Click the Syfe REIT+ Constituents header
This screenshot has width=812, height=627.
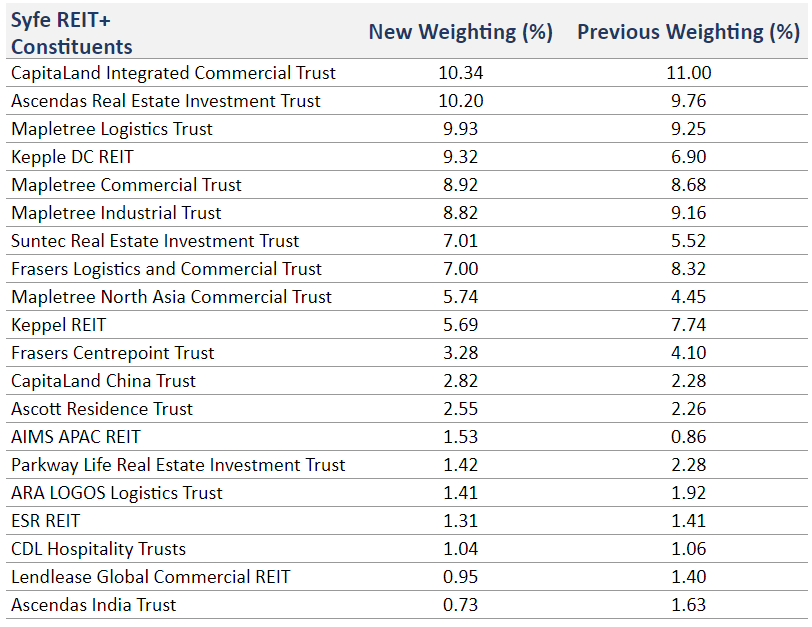[x=71, y=33]
